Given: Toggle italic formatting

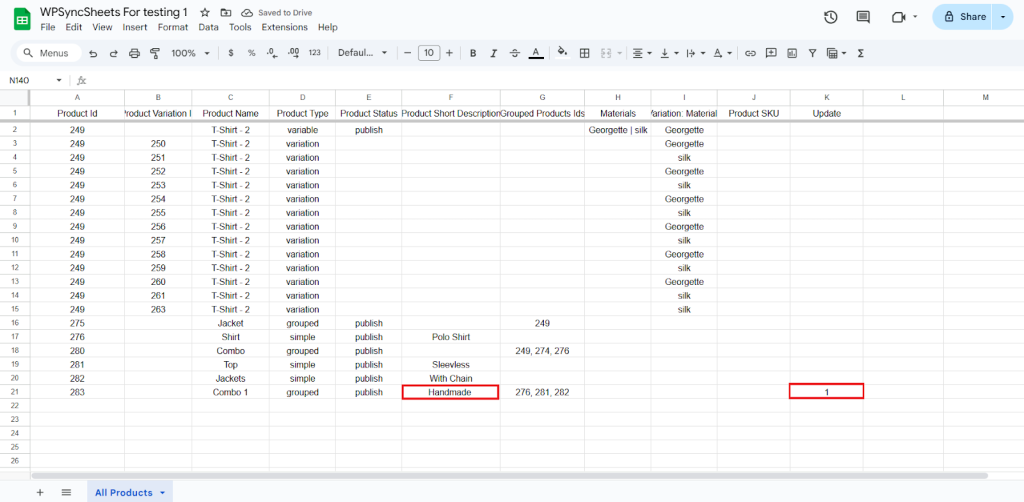Looking at the screenshot, I should (494, 53).
